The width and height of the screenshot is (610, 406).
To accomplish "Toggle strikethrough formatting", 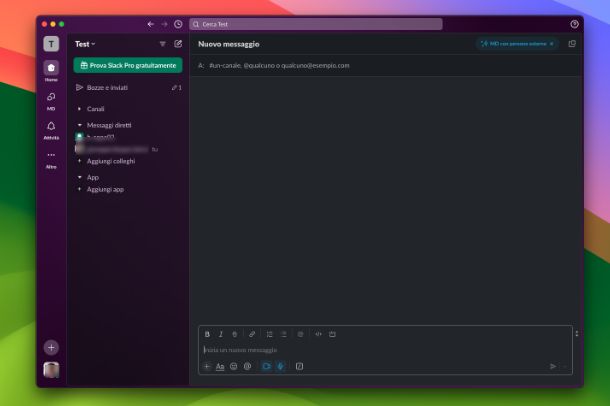I will pos(235,334).
